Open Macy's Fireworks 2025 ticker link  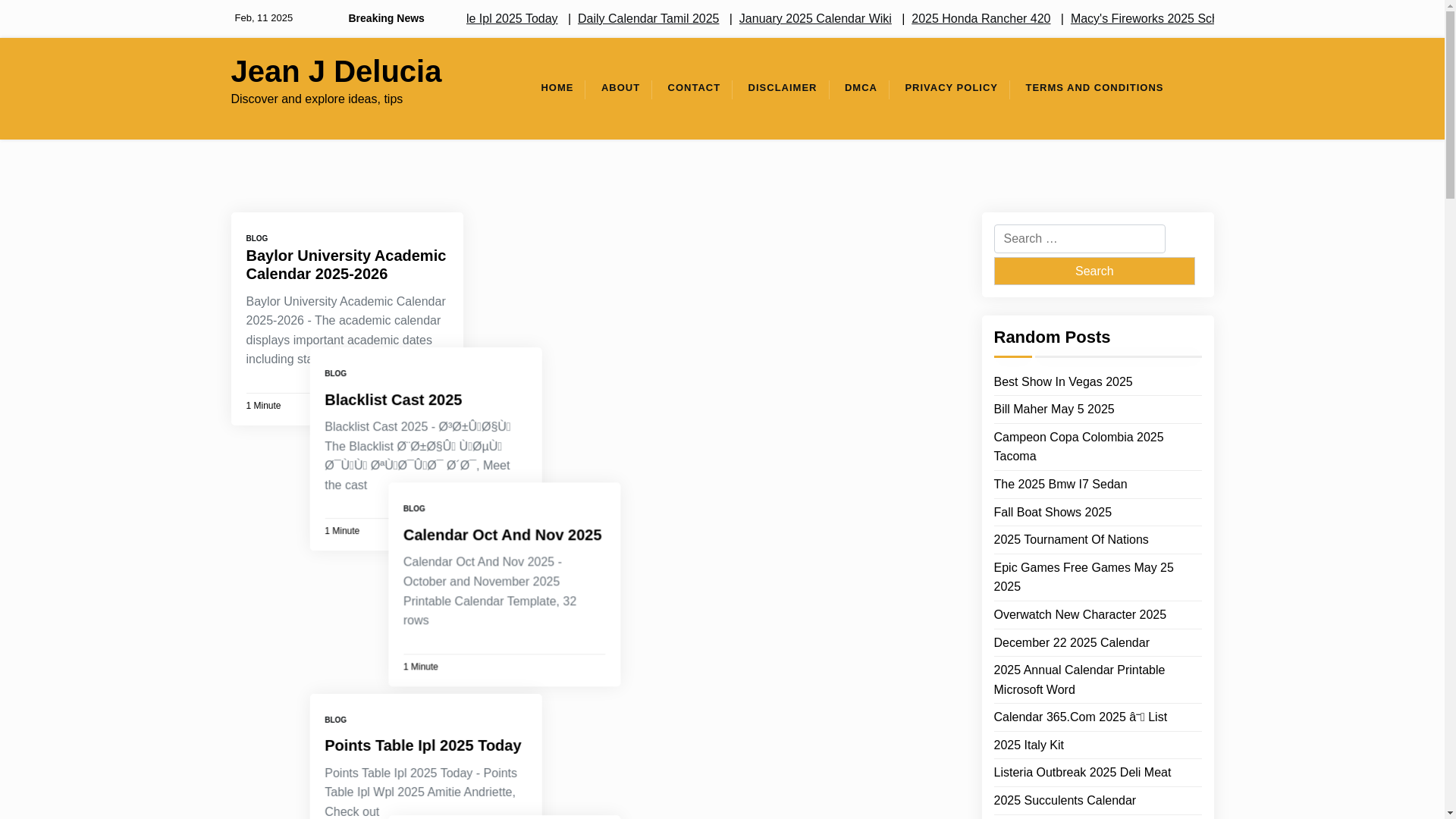pyautogui.click(x=1142, y=18)
